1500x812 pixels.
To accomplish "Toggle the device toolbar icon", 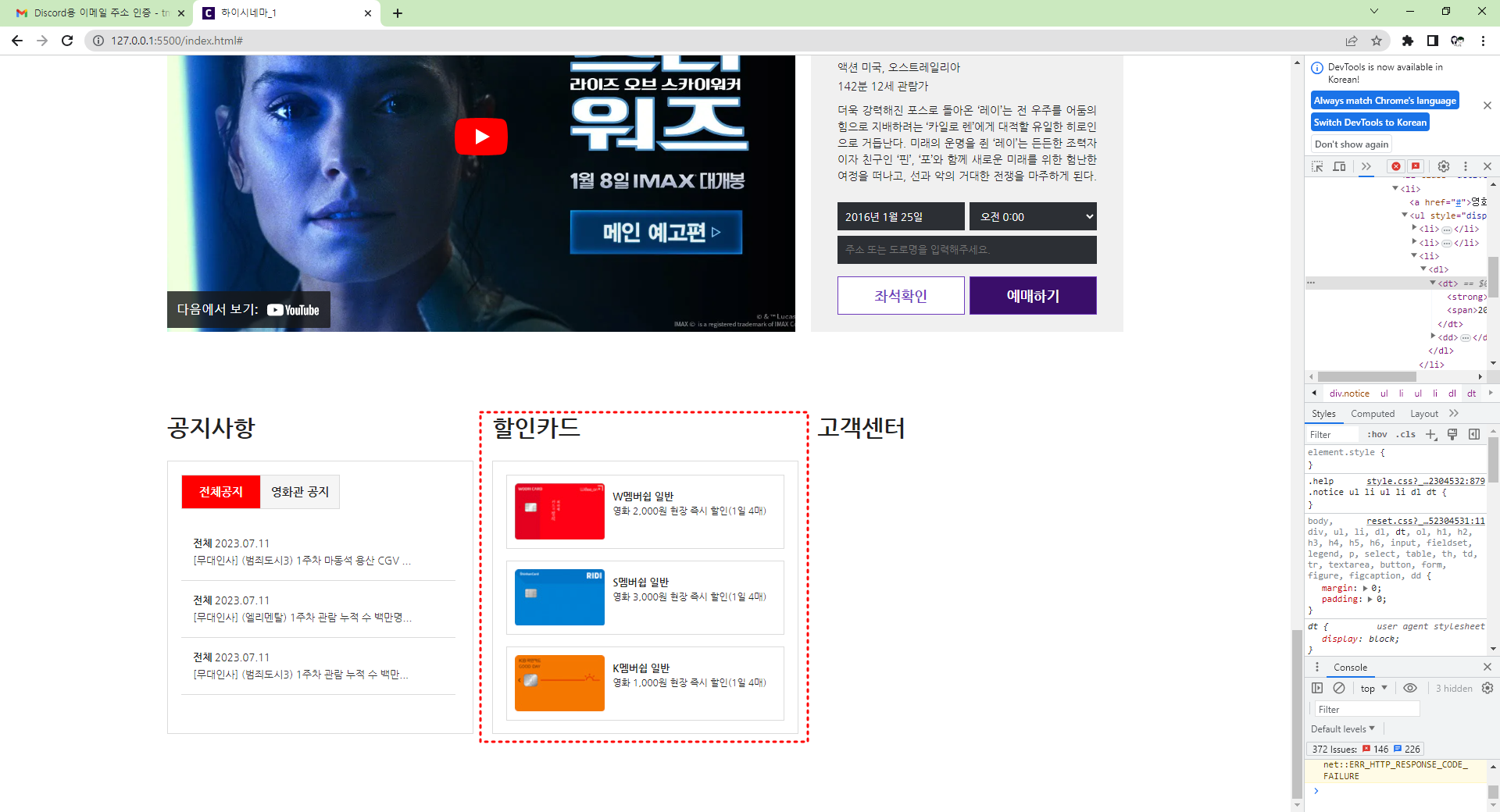I will (x=1339, y=166).
